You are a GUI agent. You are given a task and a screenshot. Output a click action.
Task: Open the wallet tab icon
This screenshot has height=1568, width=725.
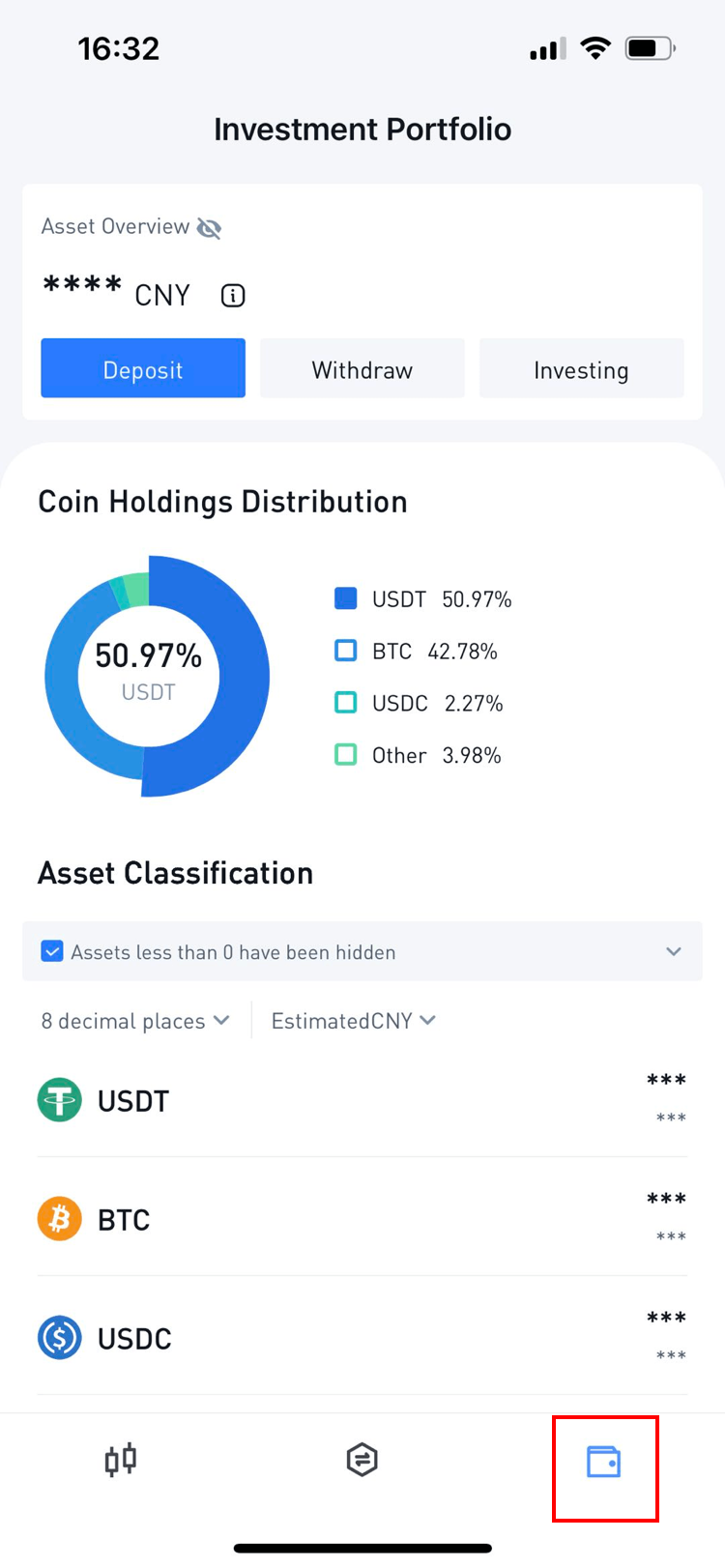(x=604, y=1462)
